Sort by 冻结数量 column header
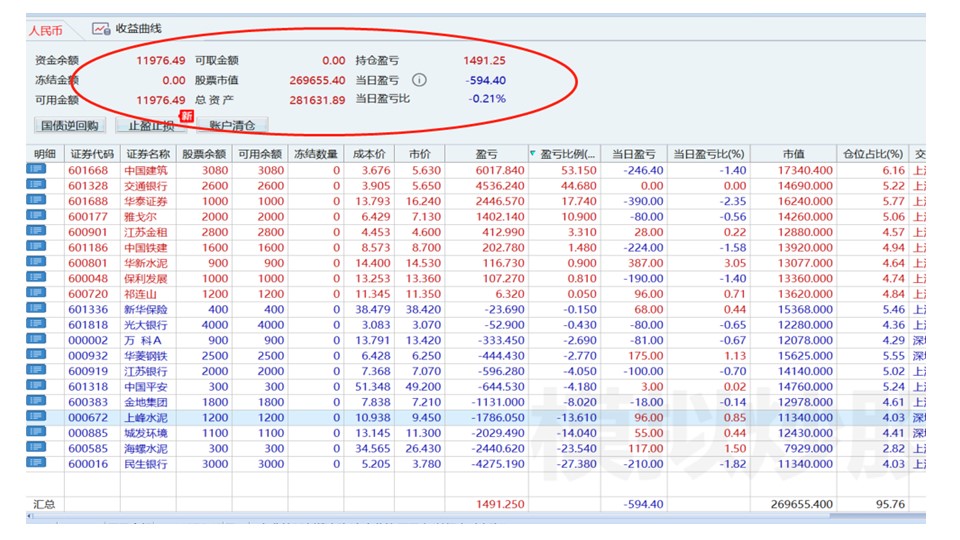The height and width of the screenshot is (540, 960). point(316,154)
